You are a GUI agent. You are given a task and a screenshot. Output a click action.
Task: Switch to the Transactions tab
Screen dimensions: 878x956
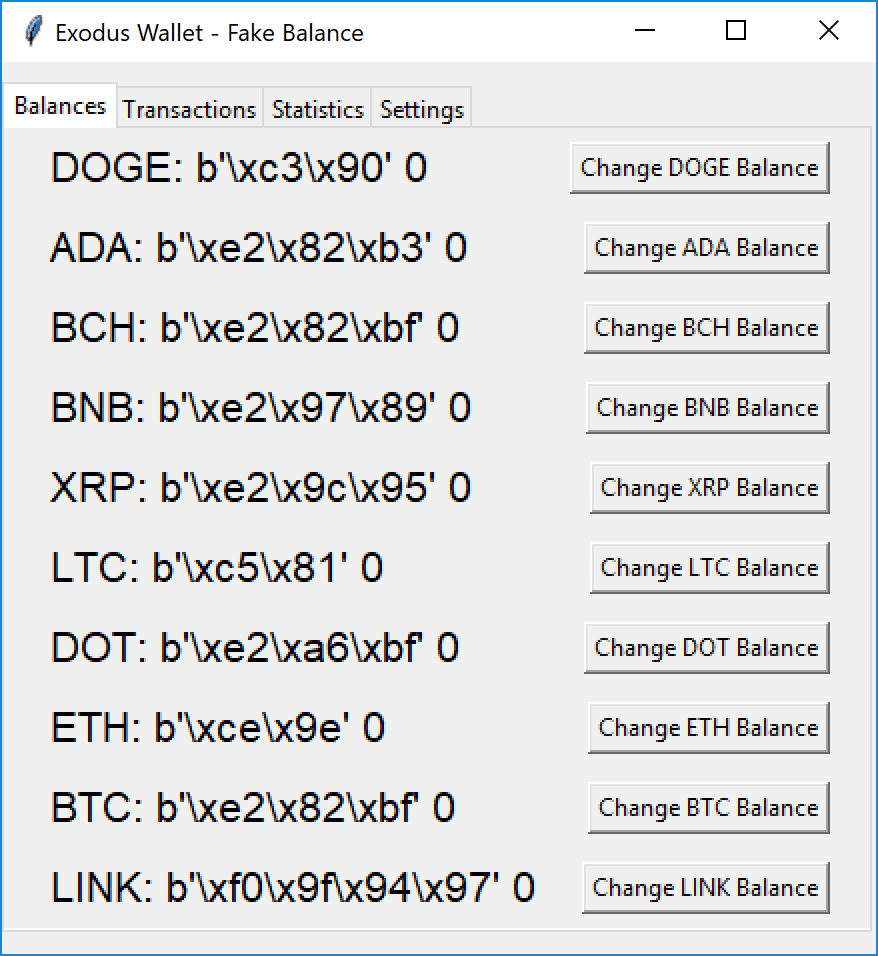click(x=190, y=109)
